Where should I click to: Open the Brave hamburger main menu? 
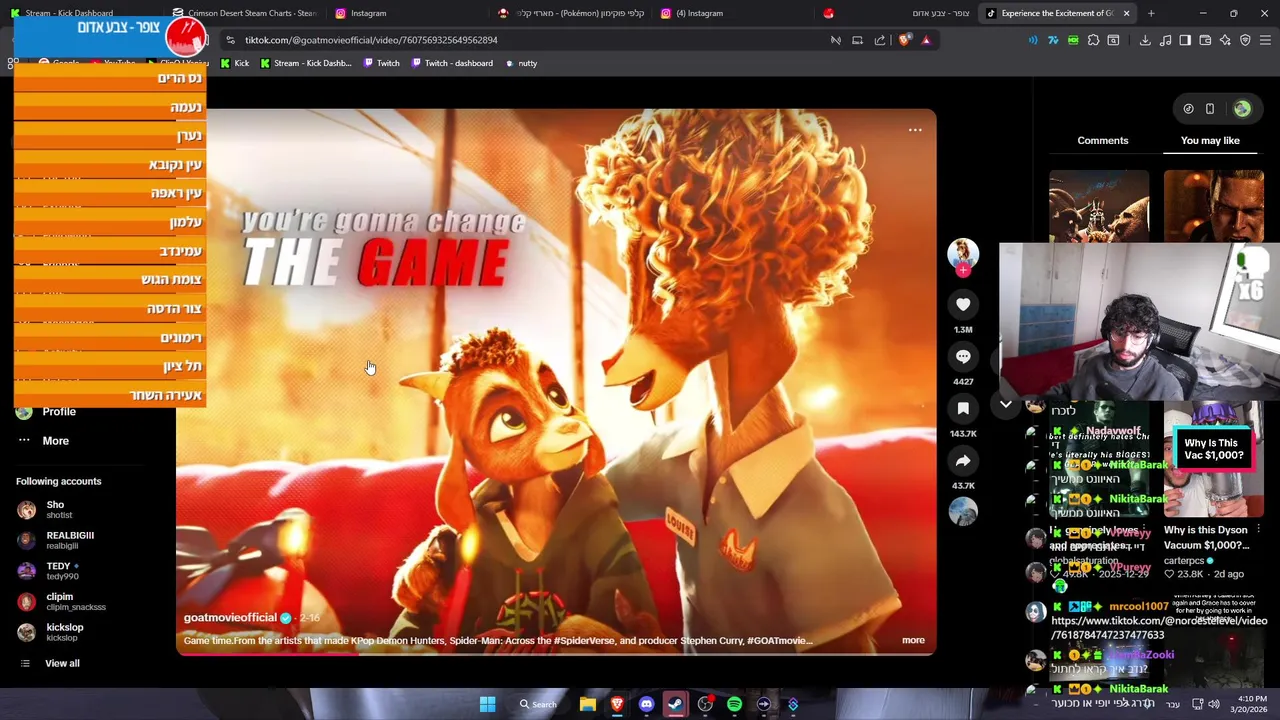pyautogui.click(x=1265, y=40)
